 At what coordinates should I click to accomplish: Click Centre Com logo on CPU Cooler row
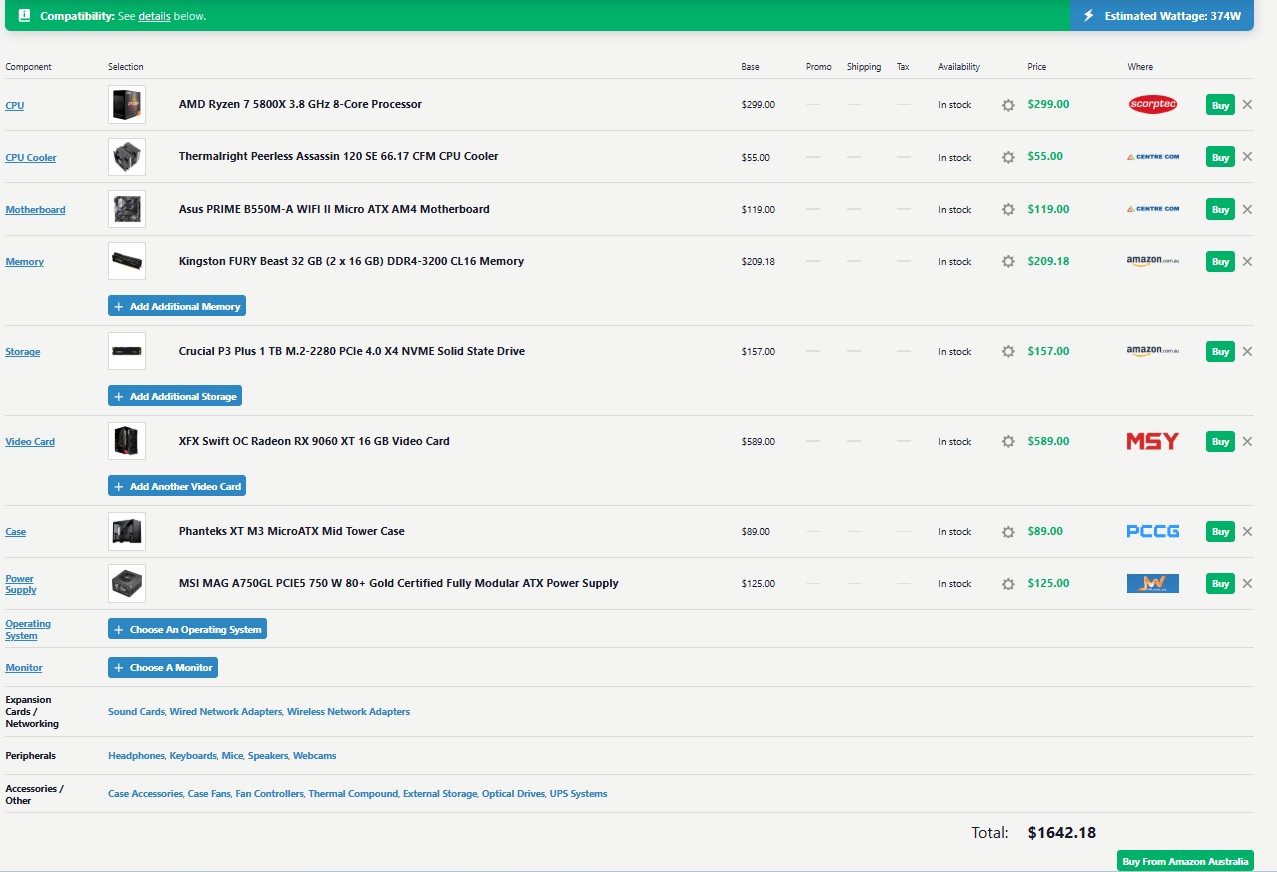[x=1152, y=156]
